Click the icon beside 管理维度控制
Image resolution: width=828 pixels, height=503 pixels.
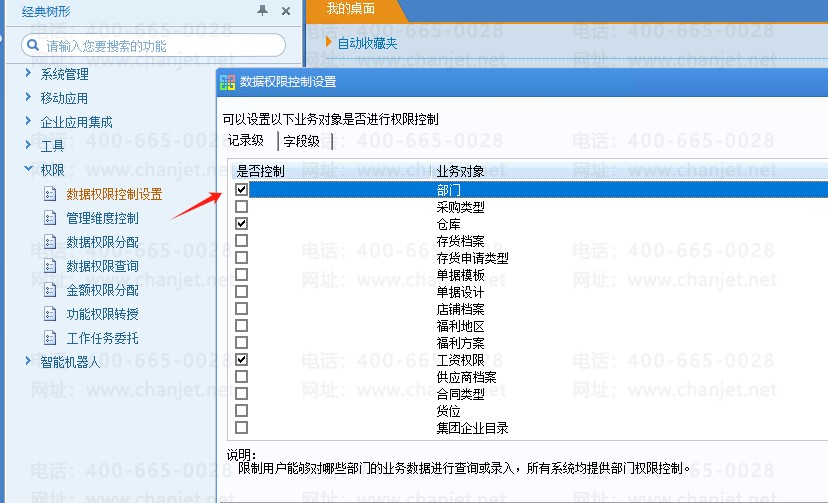(50, 218)
